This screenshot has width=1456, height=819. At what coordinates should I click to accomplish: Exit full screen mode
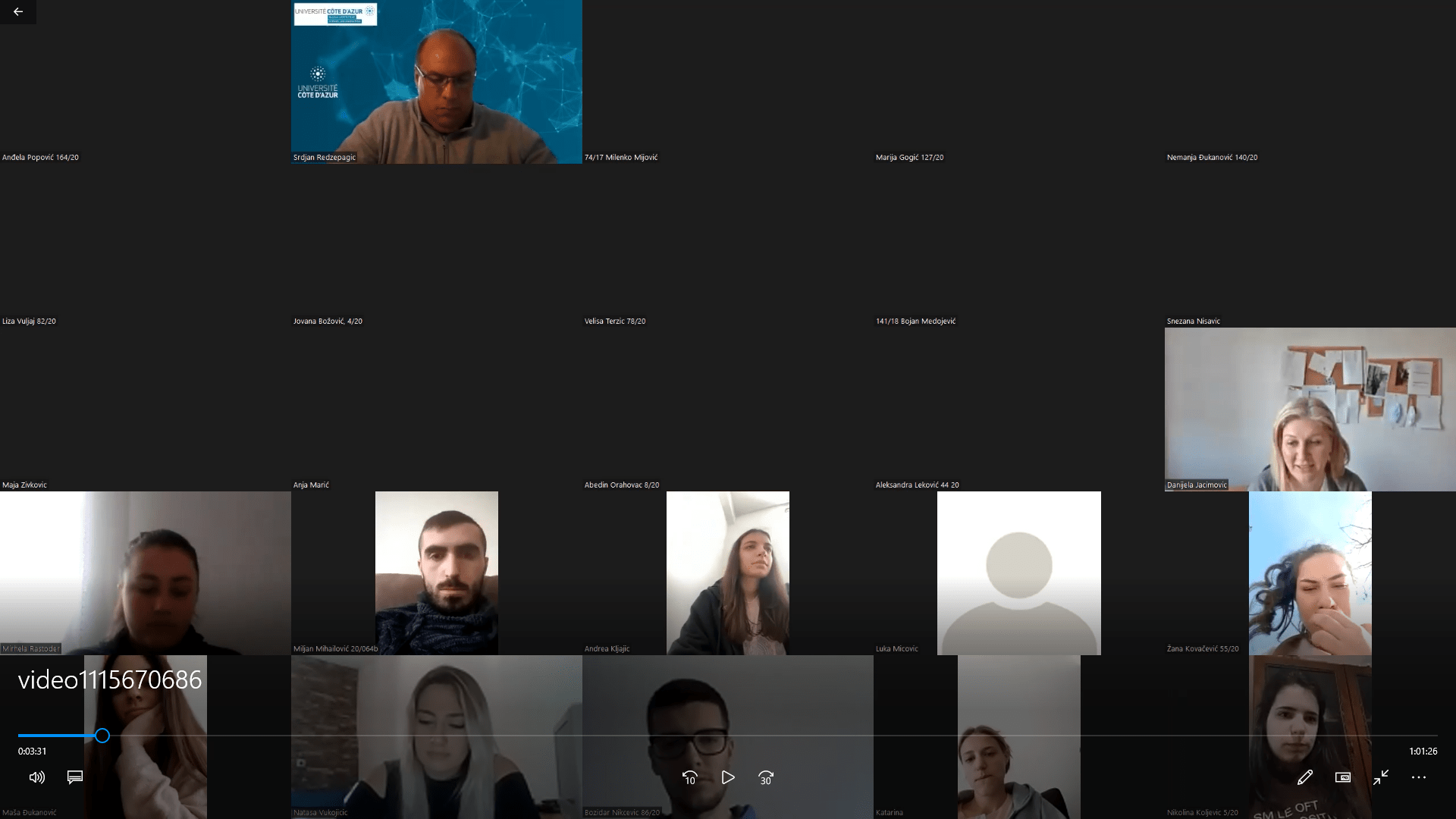point(1381,777)
